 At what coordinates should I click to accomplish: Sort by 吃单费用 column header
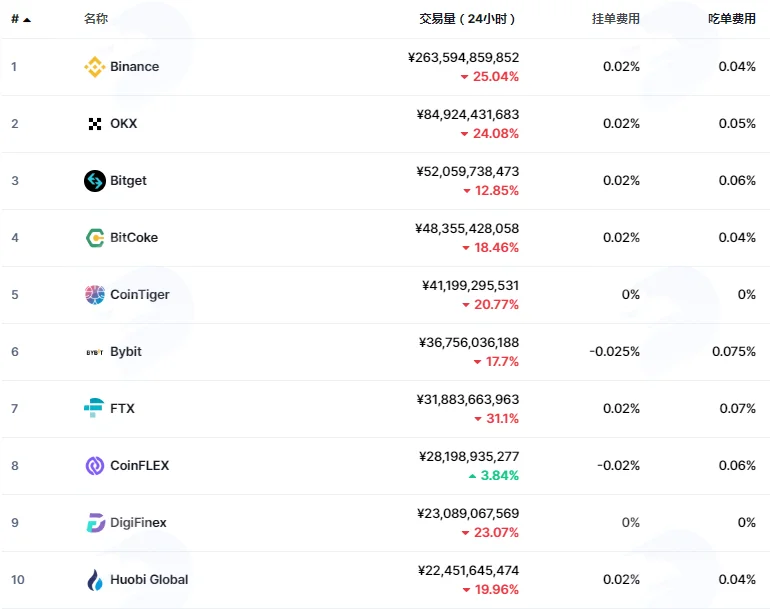point(732,19)
